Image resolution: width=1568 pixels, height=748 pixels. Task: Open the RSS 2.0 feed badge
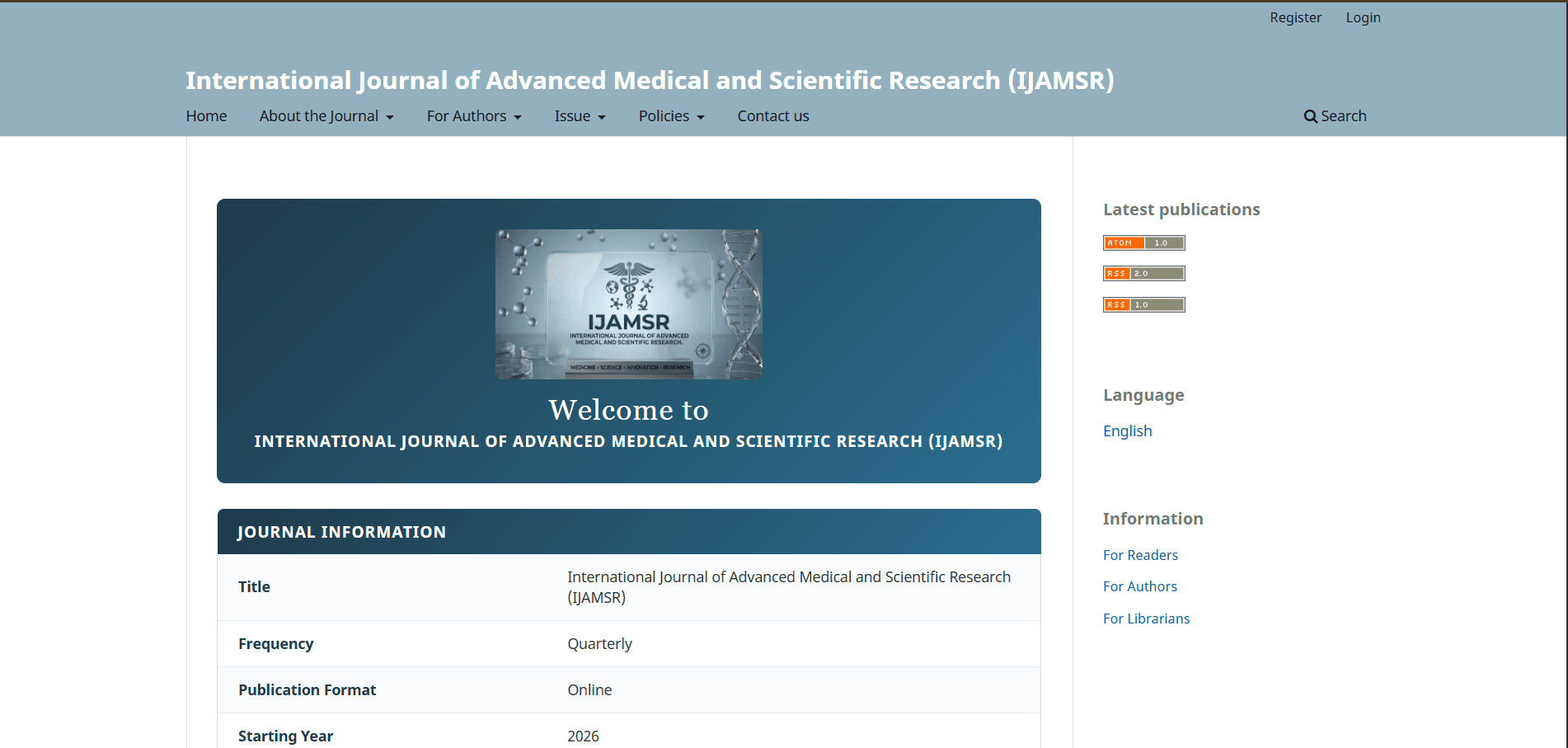pos(1143,273)
